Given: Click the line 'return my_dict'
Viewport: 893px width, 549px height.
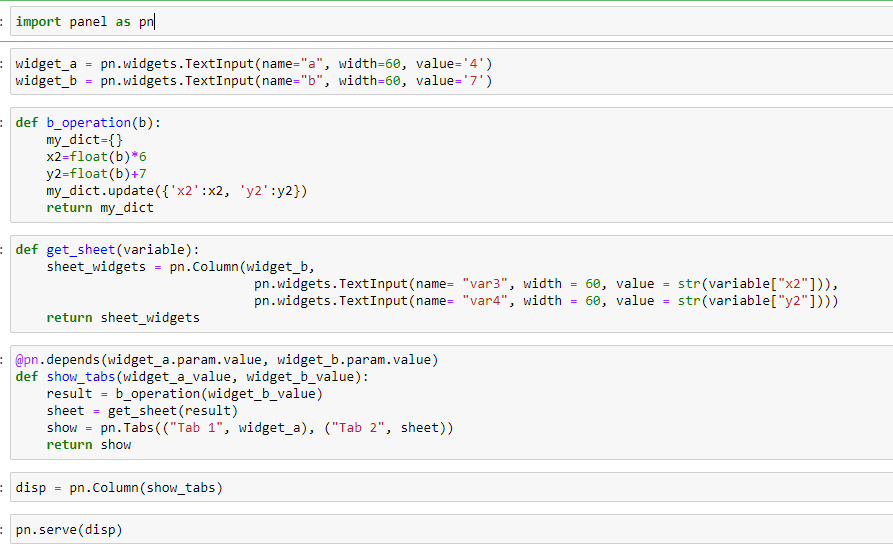Looking at the screenshot, I should pos(100,208).
